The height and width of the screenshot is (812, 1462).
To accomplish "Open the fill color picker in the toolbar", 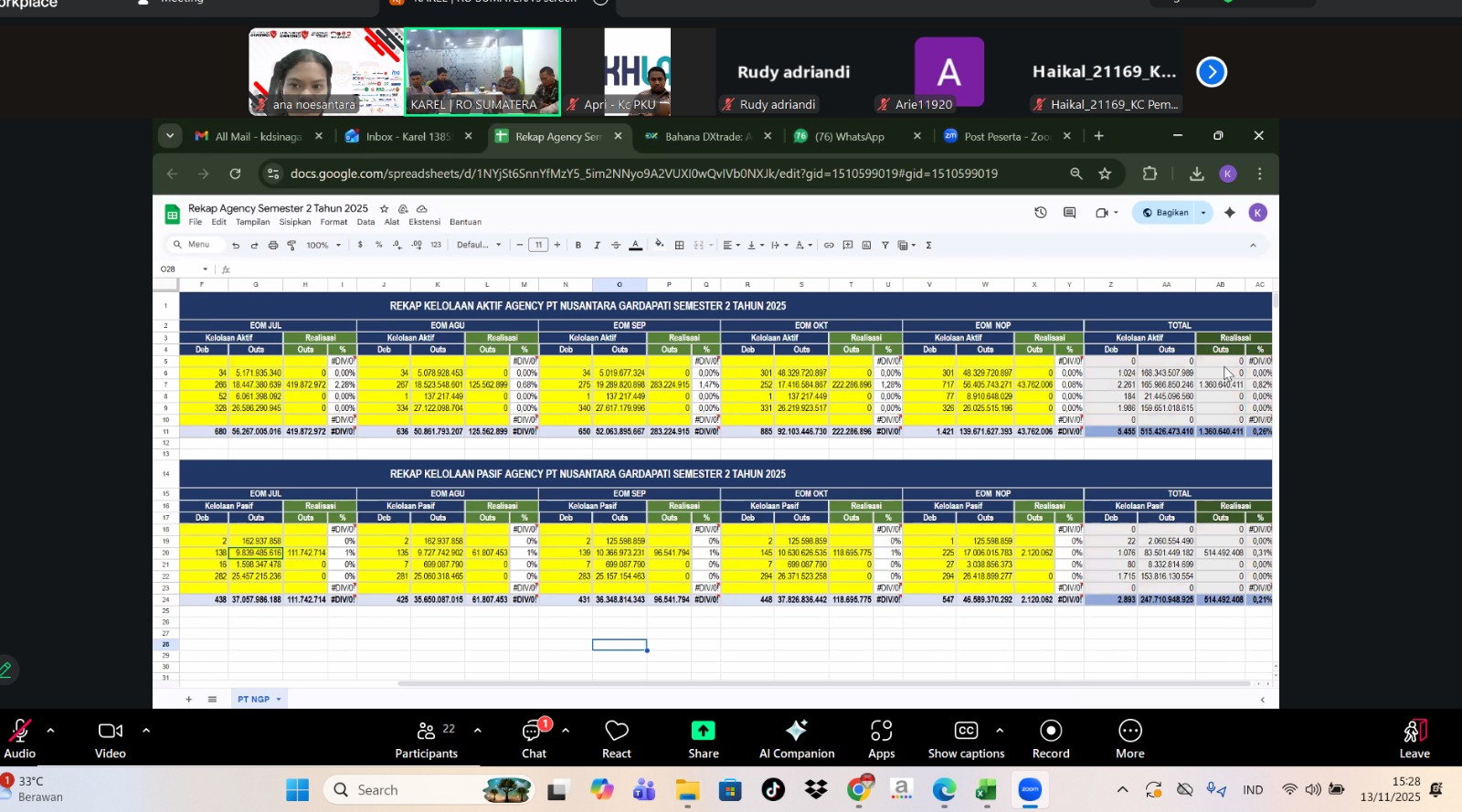I will click(x=660, y=245).
